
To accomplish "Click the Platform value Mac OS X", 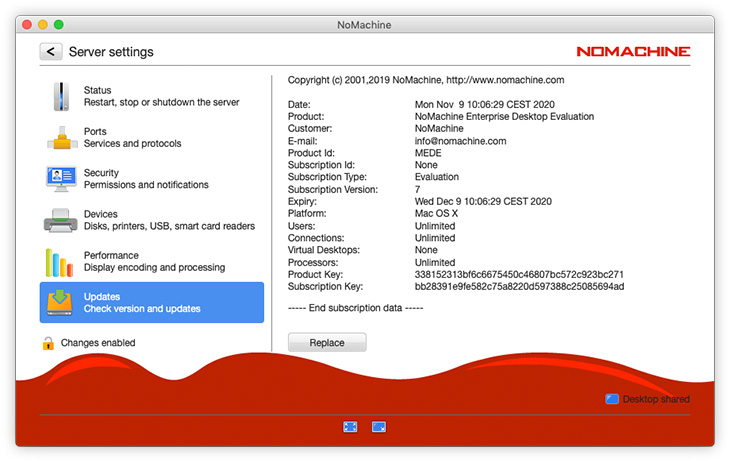I will [x=436, y=213].
